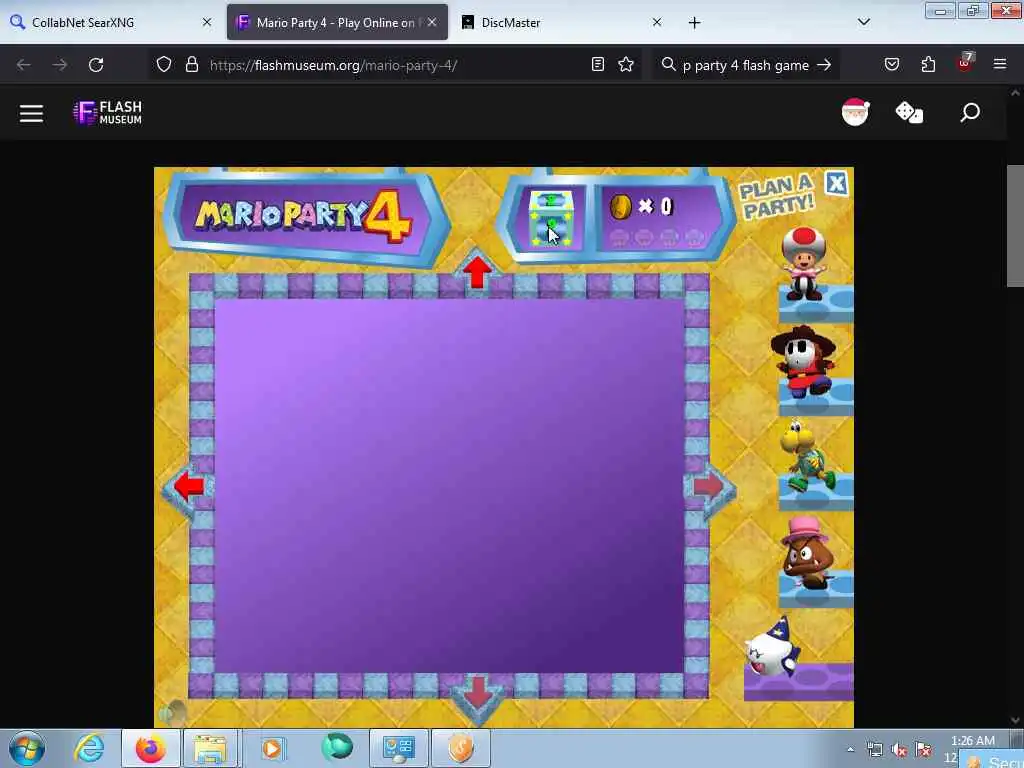
Task: Bookmark this page with star
Action: pos(626,64)
